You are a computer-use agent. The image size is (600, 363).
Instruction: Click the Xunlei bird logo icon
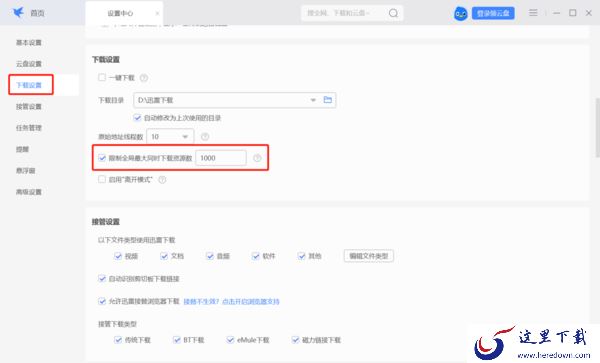tap(18, 12)
